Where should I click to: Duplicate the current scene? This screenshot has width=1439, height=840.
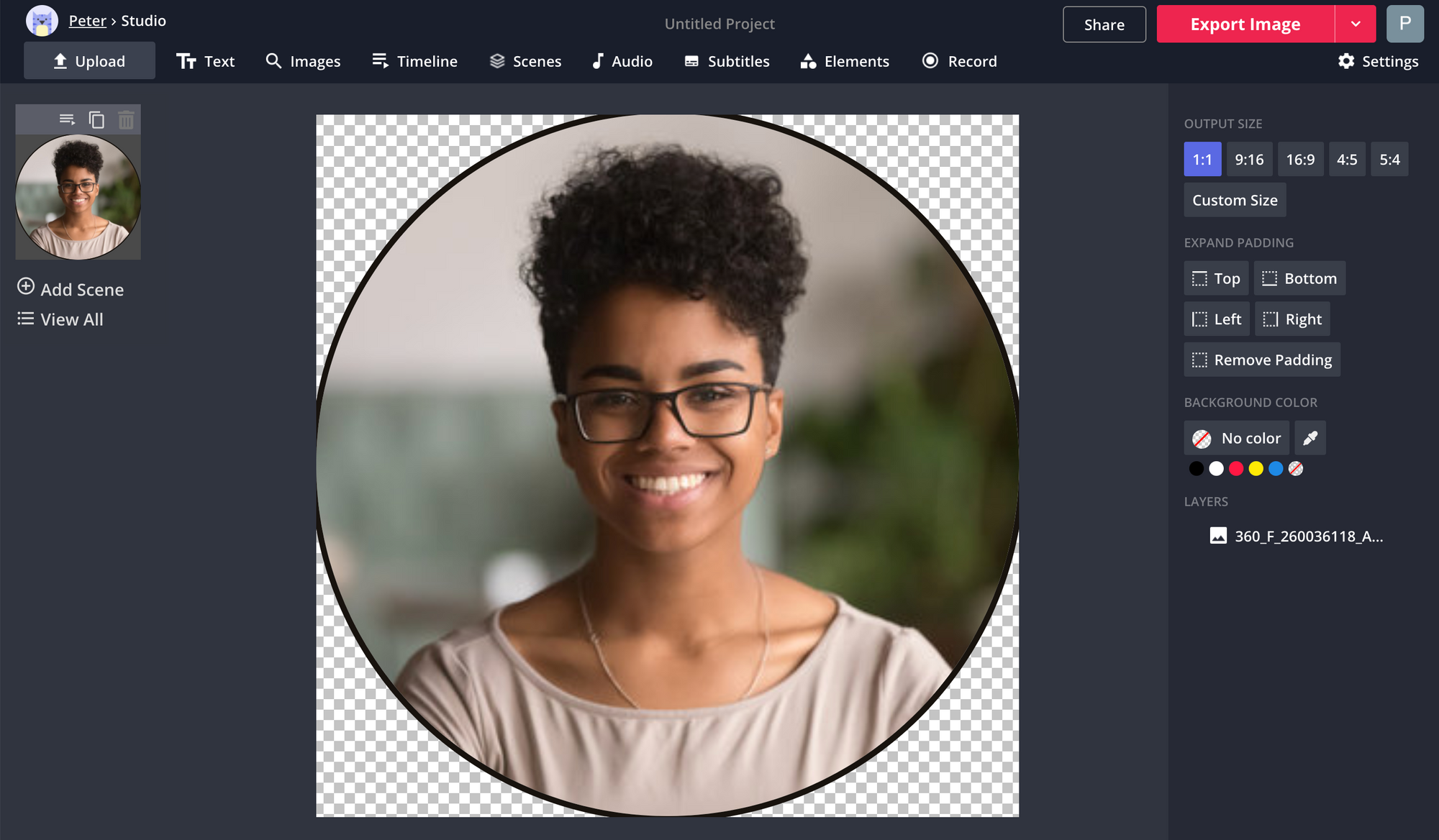(97, 119)
